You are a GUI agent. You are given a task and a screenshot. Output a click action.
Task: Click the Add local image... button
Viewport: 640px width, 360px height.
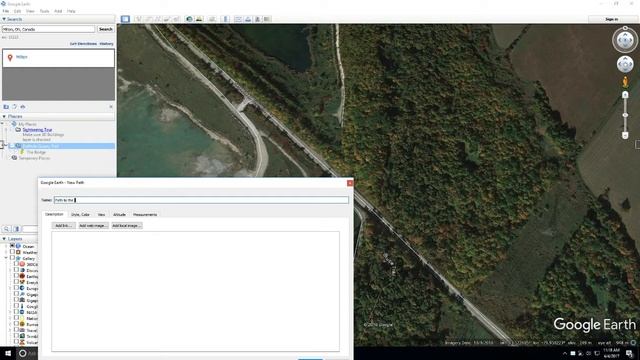click(127, 225)
